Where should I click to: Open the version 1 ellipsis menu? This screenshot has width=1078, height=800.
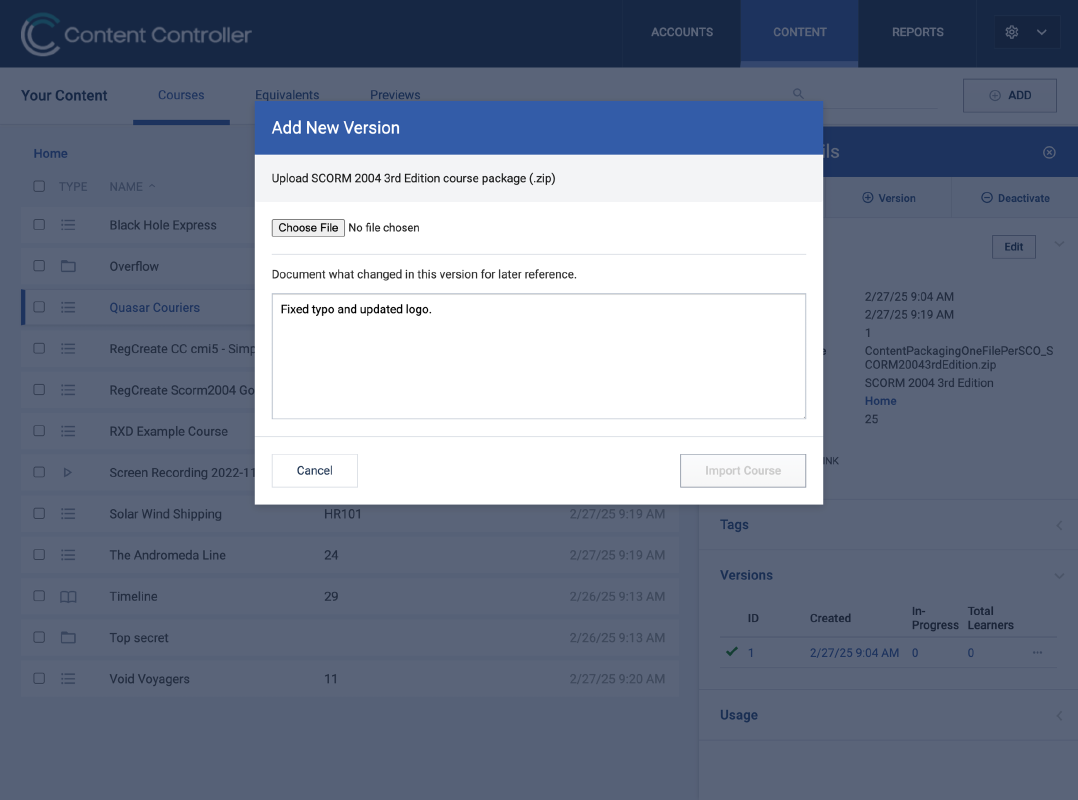[x=1037, y=652]
